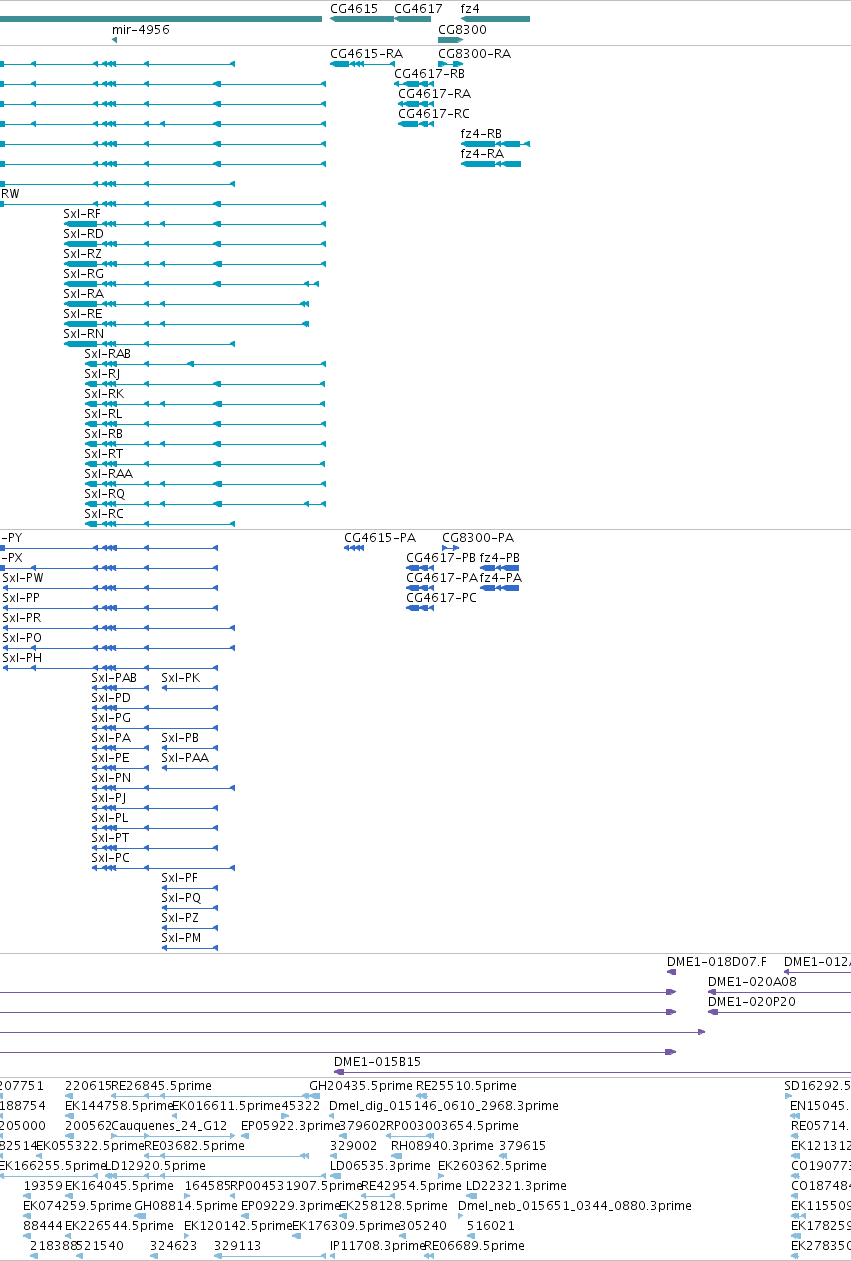
Task: Select the LD06535.3prime EST label
Action: pyautogui.click(x=381, y=1166)
